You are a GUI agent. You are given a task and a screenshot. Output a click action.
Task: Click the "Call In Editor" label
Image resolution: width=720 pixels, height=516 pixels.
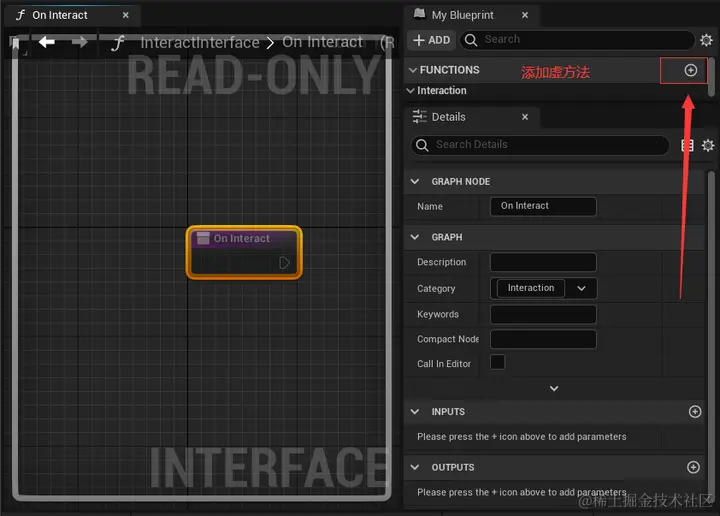coord(444,364)
